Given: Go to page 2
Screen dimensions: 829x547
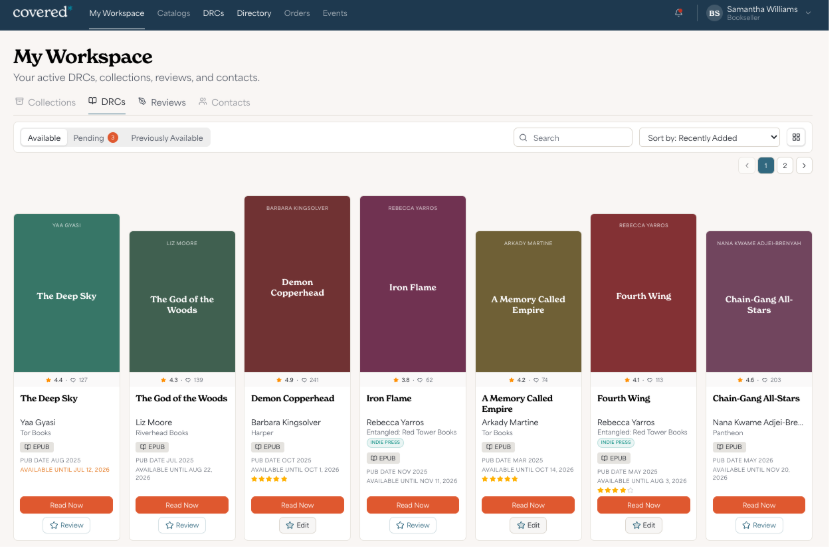Looking at the screenshot, I should (785, 165).
